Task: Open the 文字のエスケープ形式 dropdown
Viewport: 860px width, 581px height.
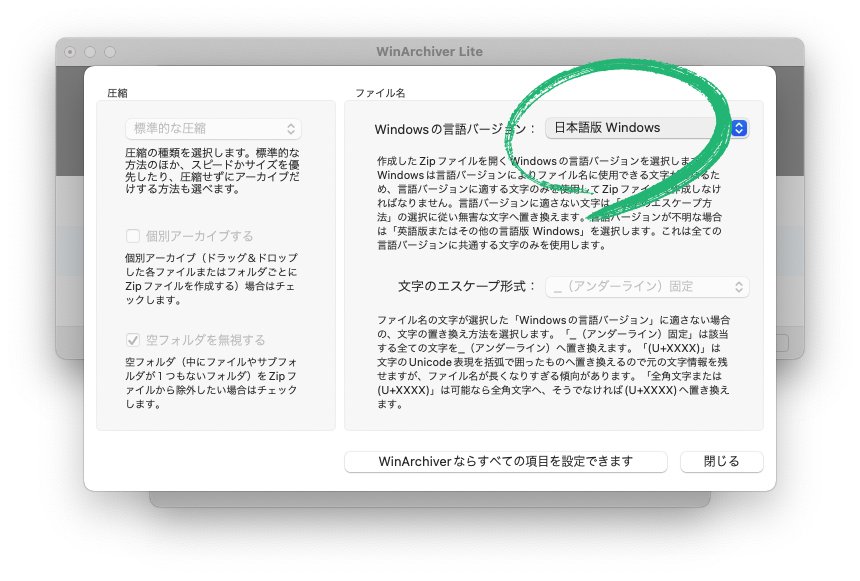Action: (x=647, y=286)
